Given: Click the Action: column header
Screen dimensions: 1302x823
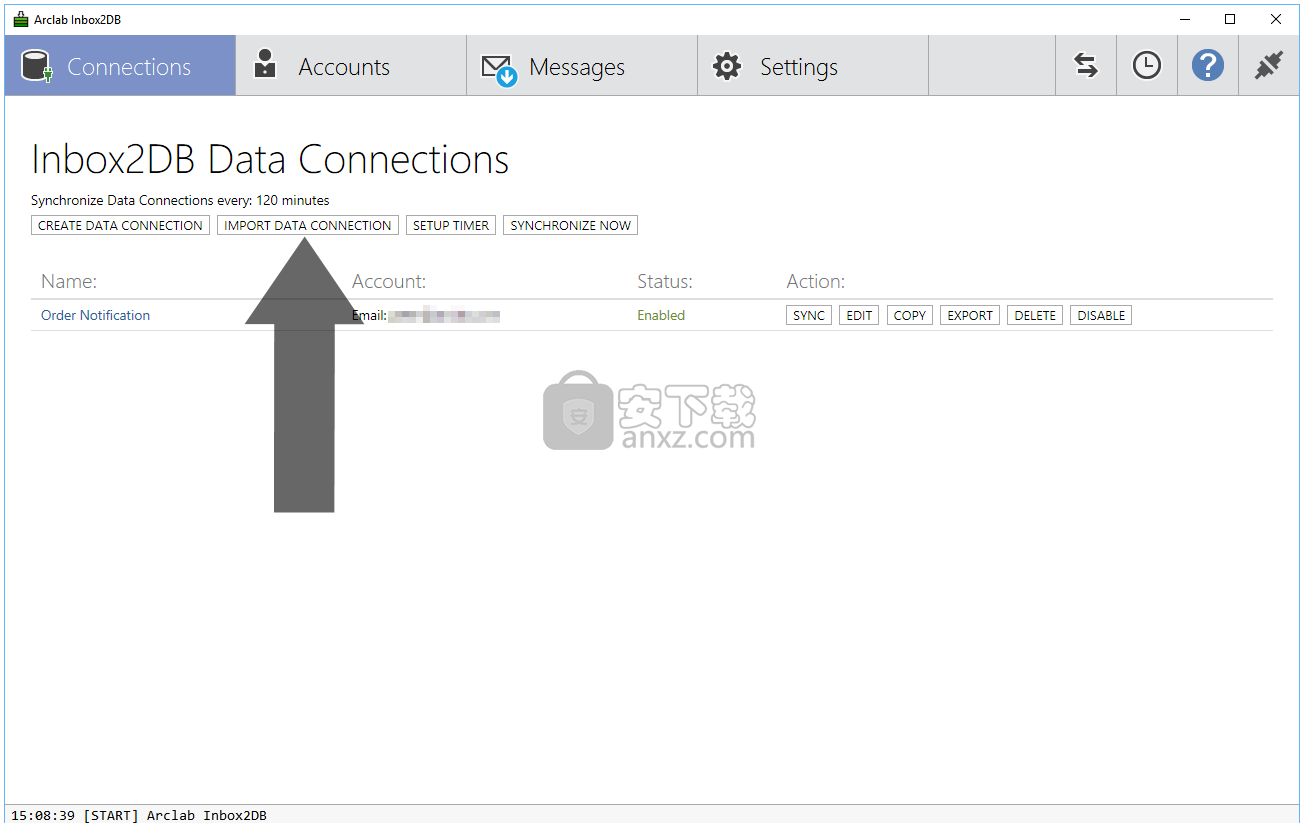Looking at the screenshot, I should pyautogui.click(x=816, y=282).
